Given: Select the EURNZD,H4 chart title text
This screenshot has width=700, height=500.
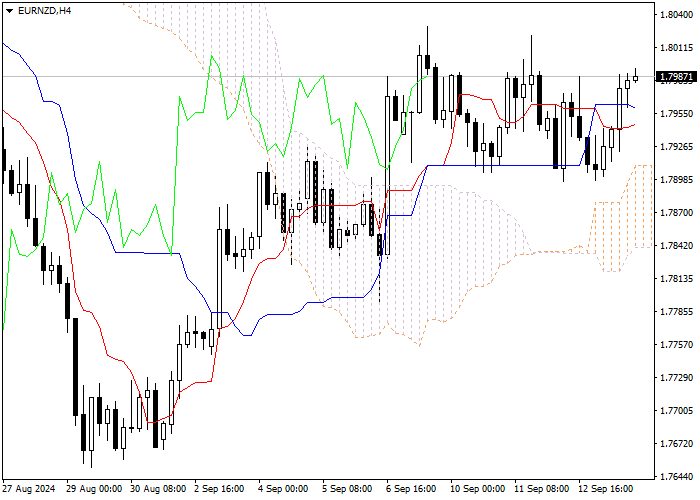Looking at the screenshot, I should tap(44, 11).
